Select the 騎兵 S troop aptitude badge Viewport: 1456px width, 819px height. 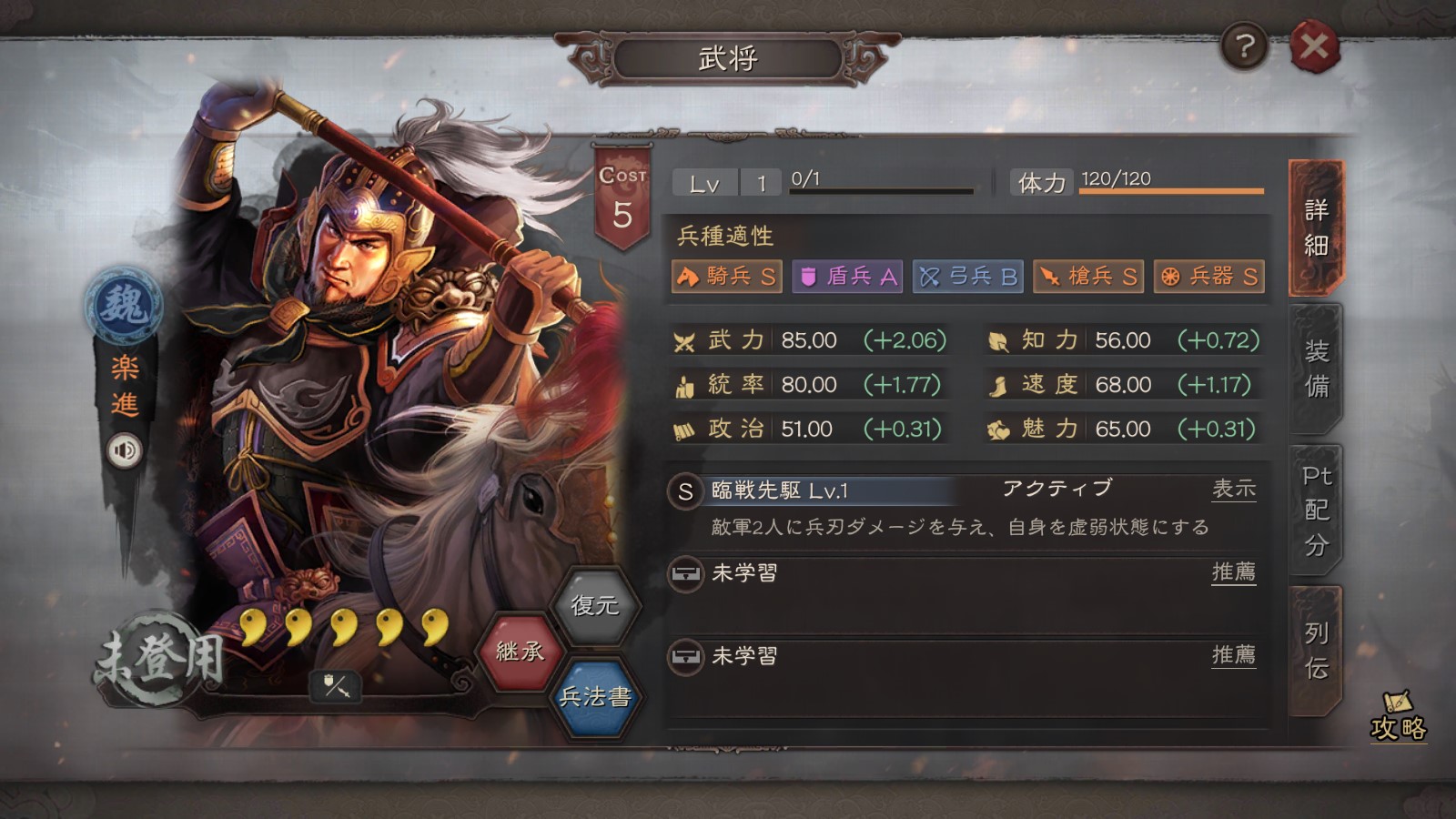tap(726, 276)
